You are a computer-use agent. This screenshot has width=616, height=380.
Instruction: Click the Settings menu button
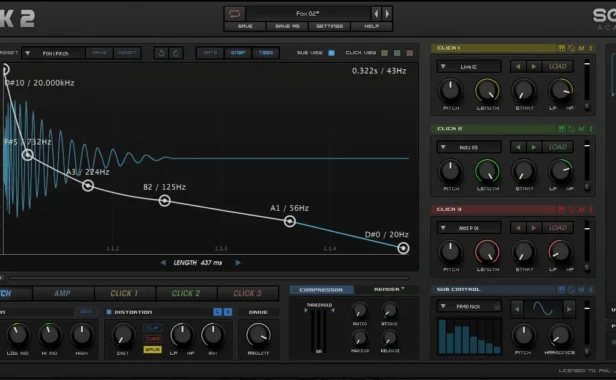[x=330, y=26]
